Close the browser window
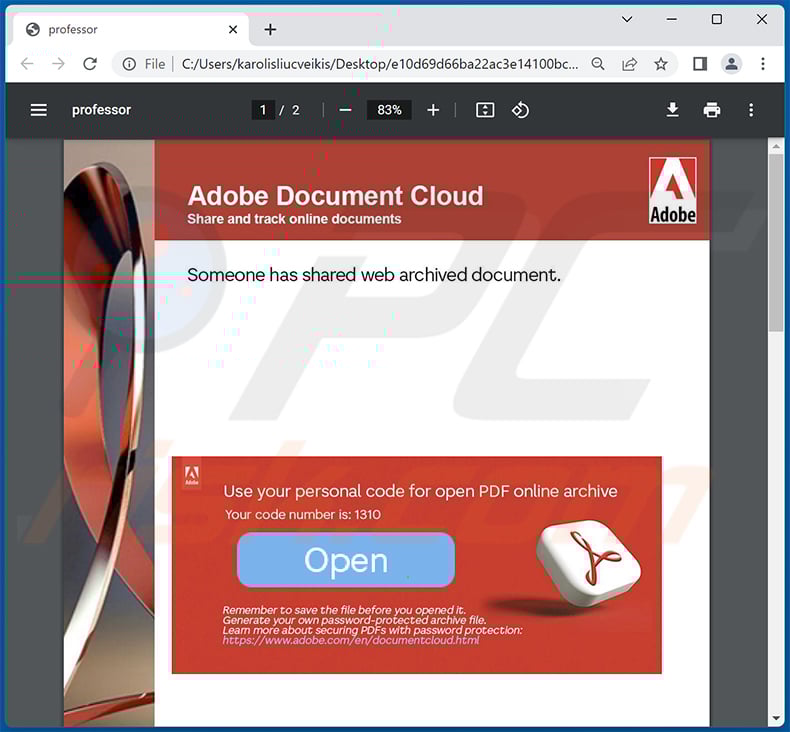 [762, 19]
